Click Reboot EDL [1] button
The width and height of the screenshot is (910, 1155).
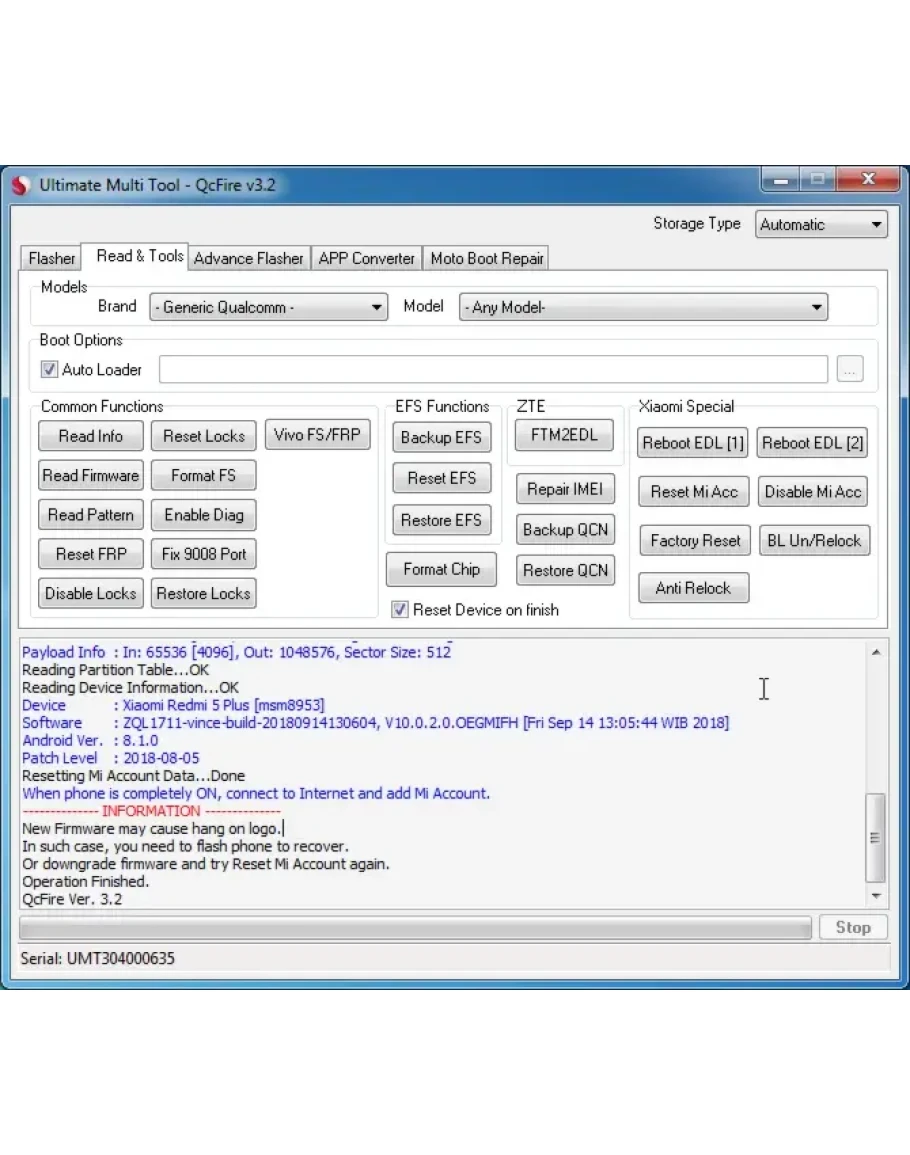coord(693,443)
